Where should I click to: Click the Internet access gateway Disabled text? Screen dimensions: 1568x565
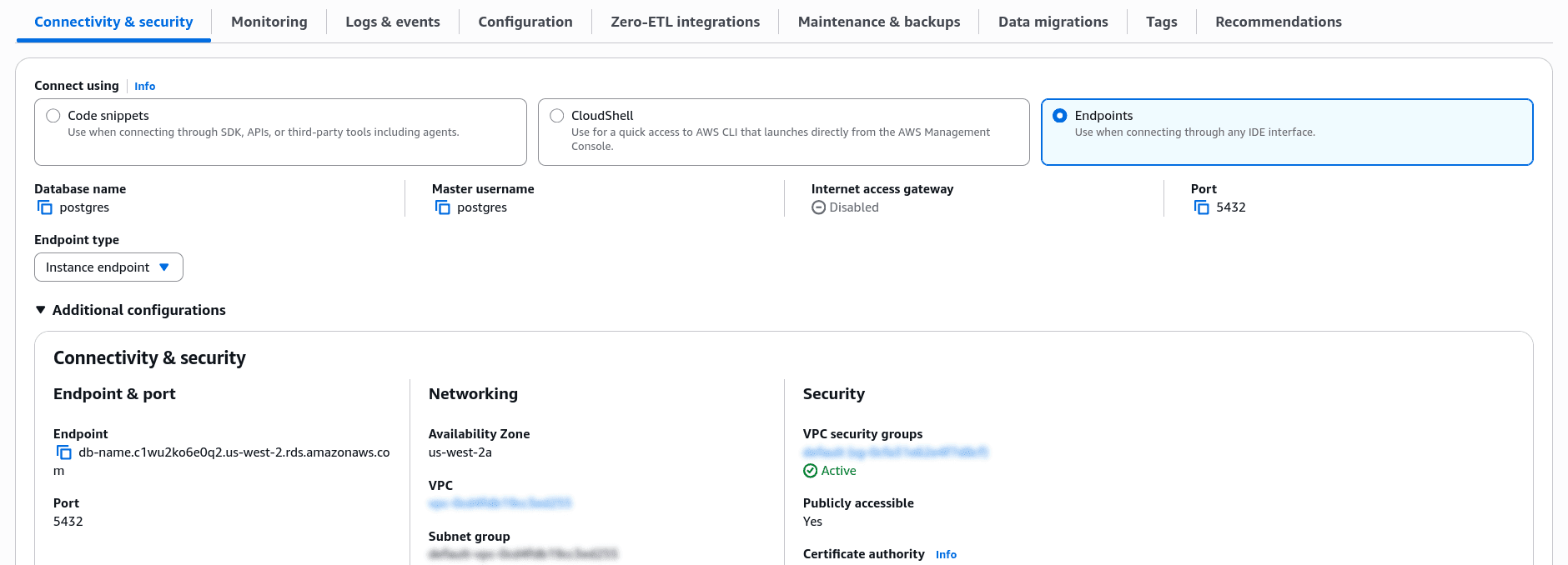[x=854, y=207]
